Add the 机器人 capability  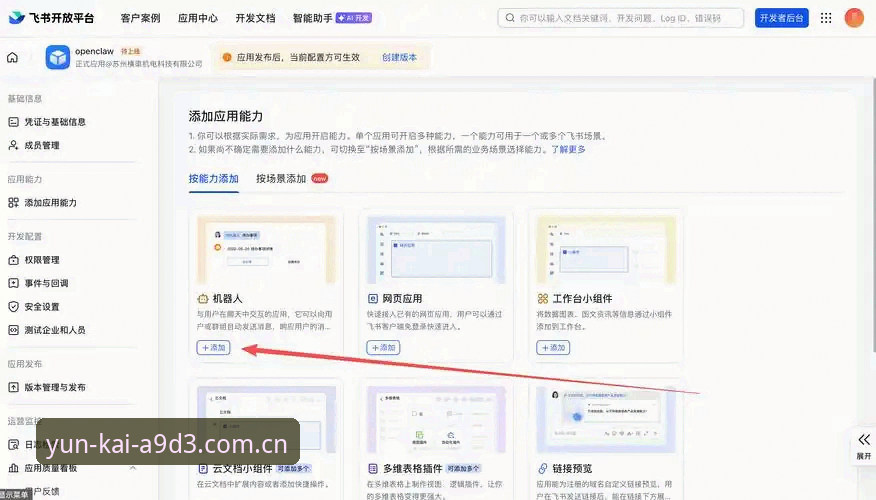coord(213,347)
